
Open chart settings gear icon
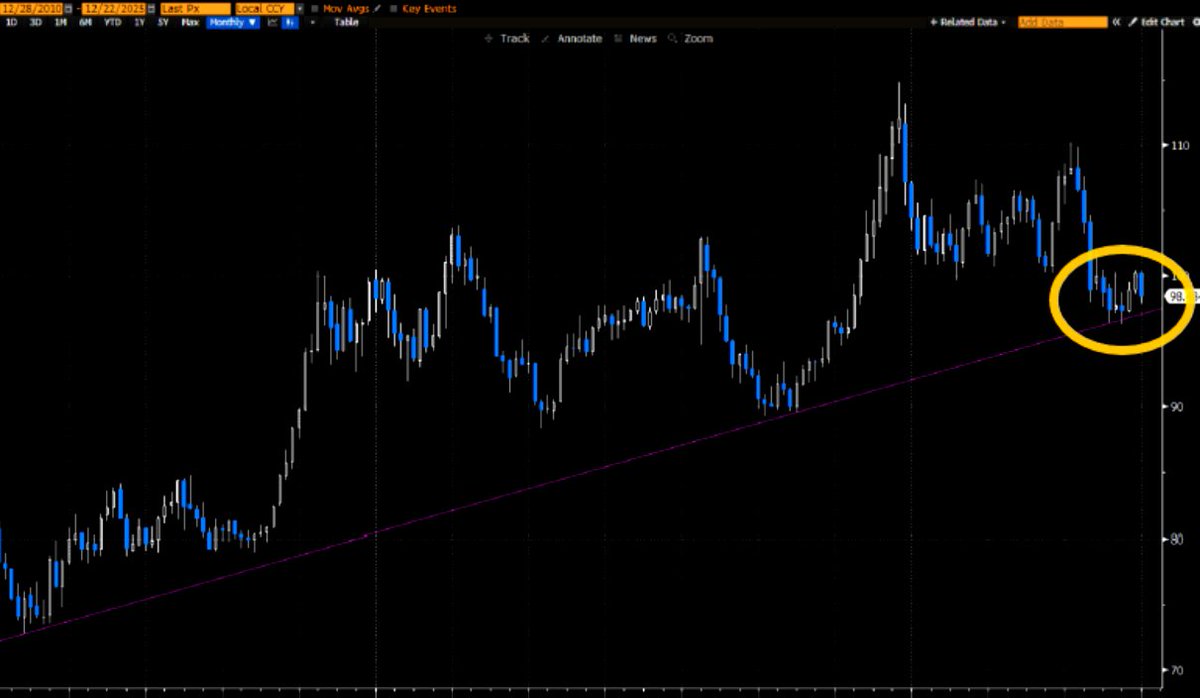[1195, 22]
